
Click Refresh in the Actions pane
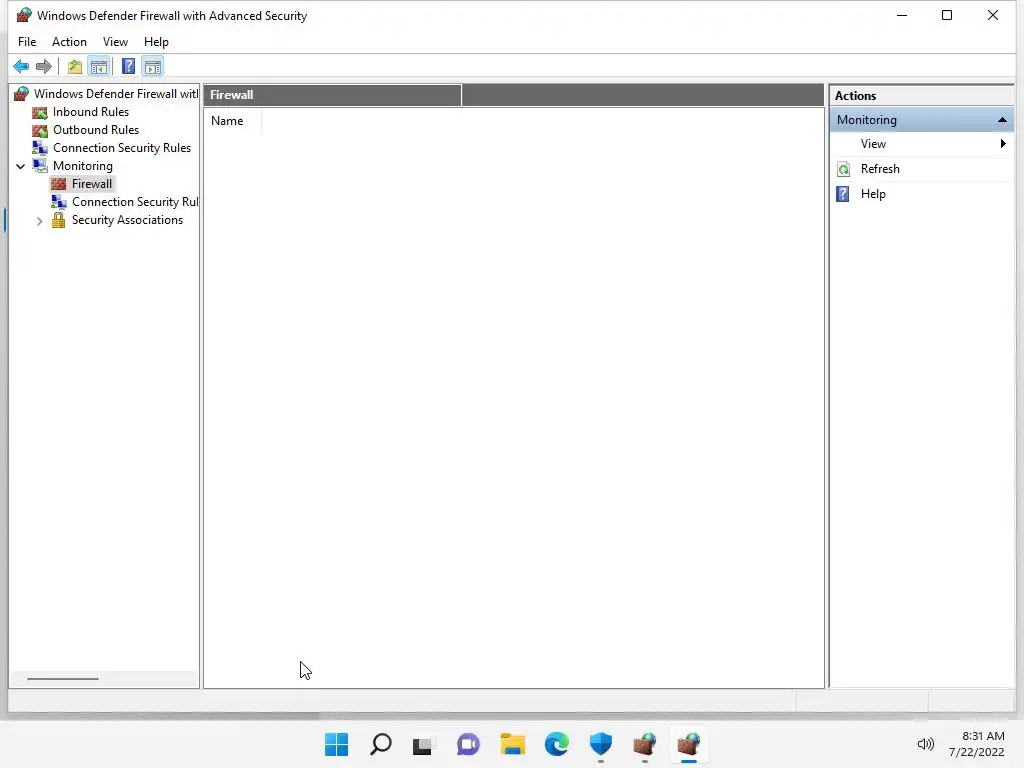[880, 169]
